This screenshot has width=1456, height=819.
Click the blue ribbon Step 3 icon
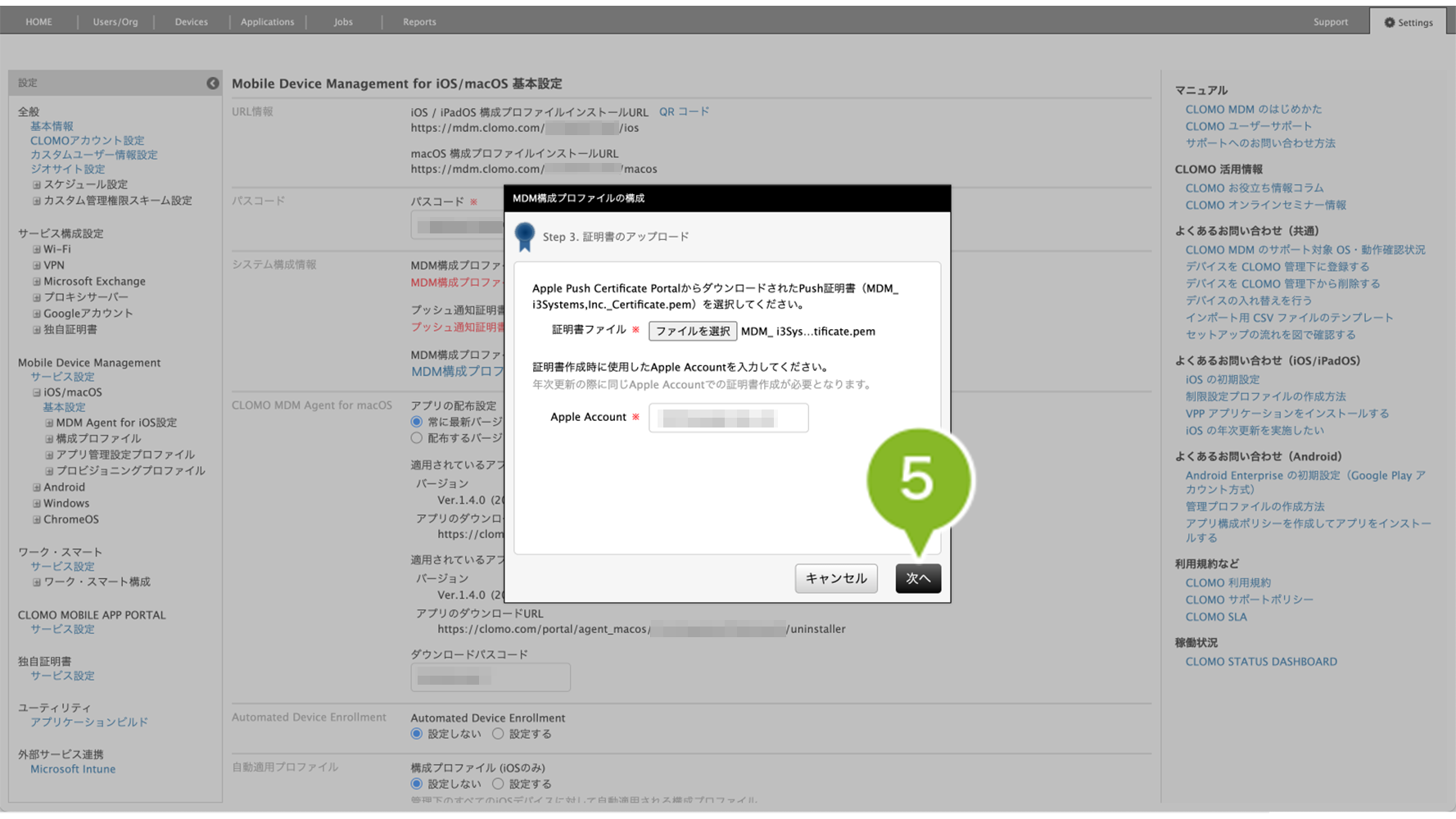coord(525,237)
